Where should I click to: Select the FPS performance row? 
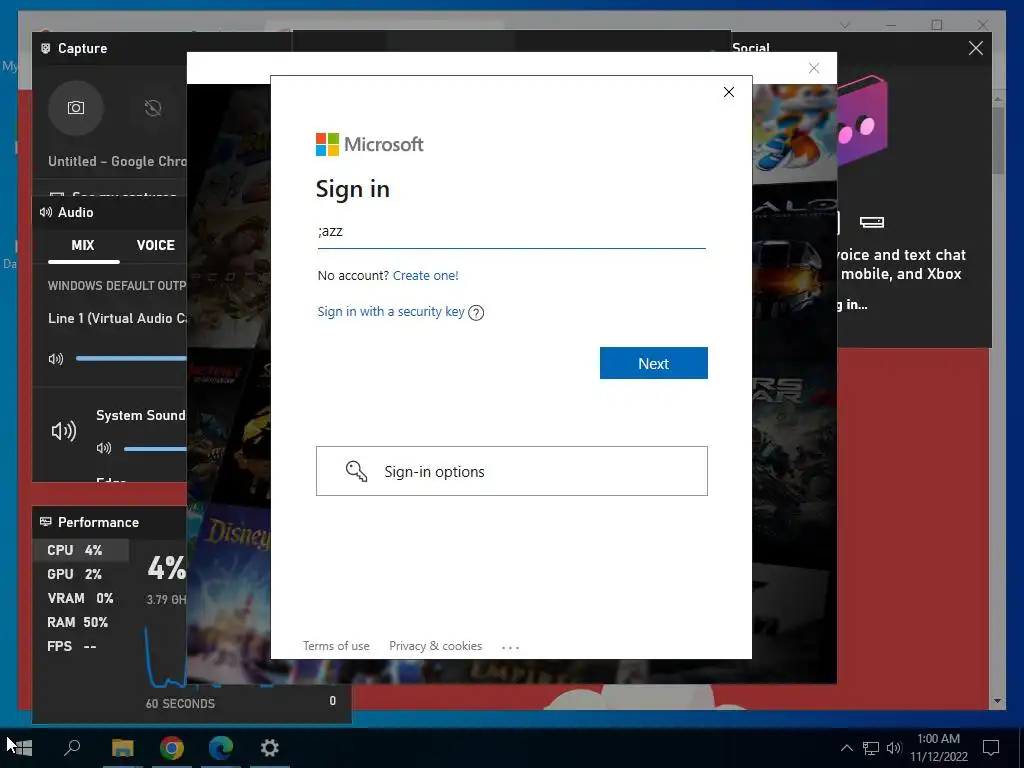[81, 647]
